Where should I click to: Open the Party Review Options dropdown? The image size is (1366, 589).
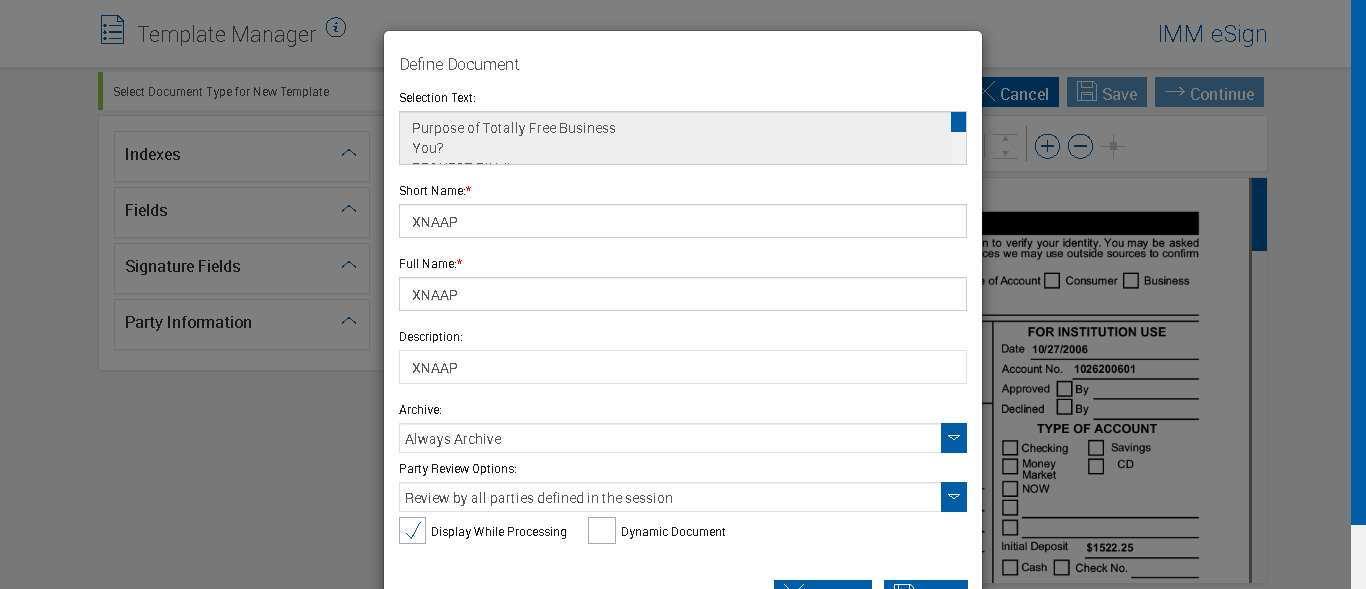(x=954, y=497)
